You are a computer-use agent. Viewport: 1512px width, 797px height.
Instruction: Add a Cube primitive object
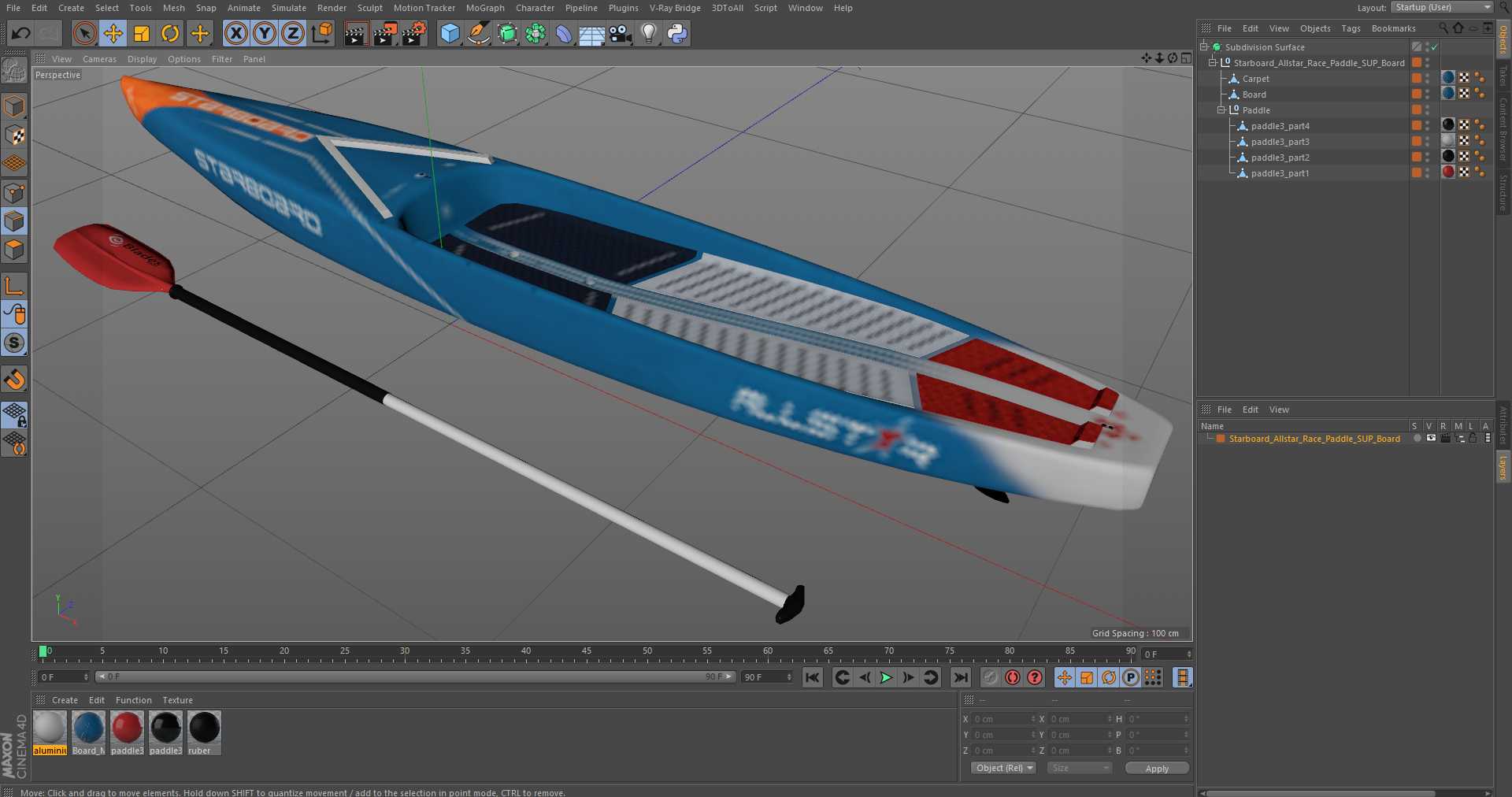[450, 33]
